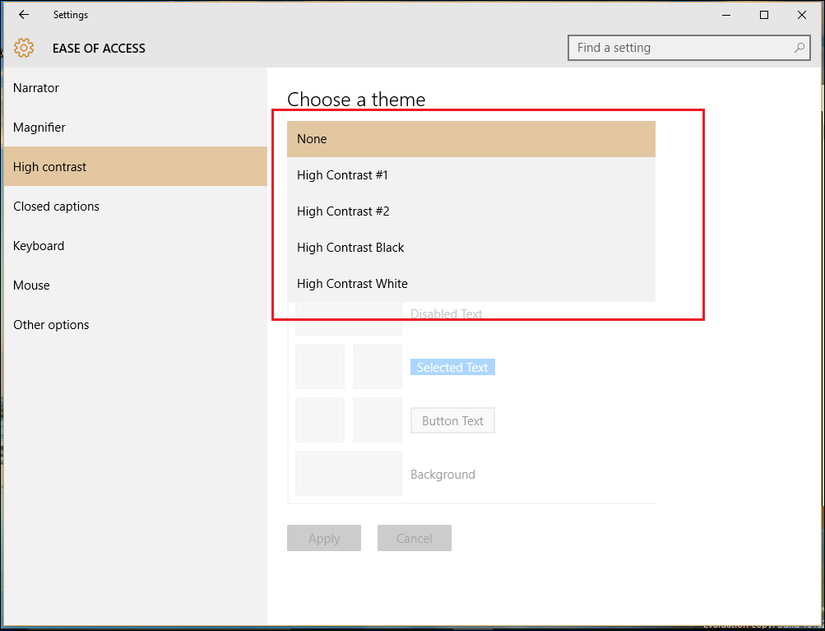
Task: Select High contrast in the sidebar
Action: tap(50, 166)
